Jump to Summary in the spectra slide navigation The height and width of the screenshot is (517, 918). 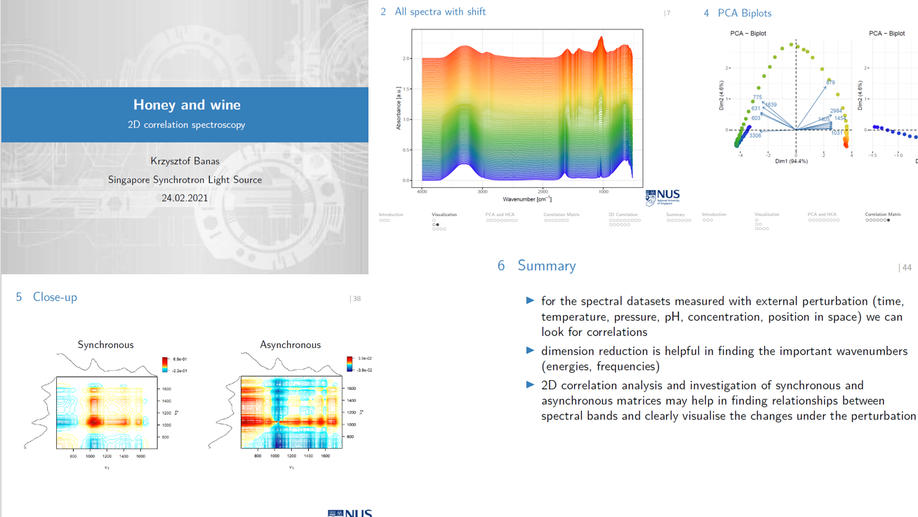(674, 214)
